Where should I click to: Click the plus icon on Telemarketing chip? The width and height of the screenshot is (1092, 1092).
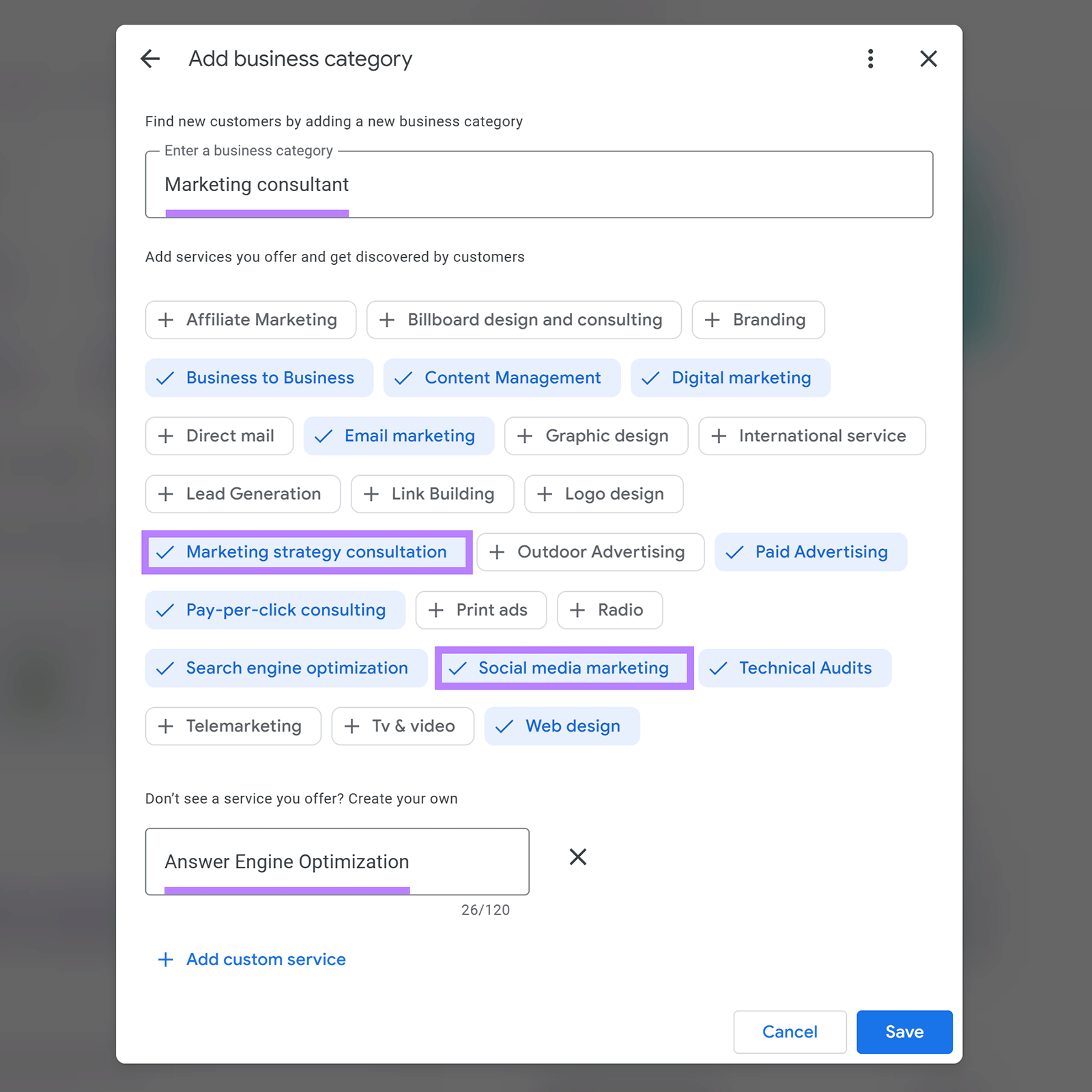(x=166, y=726)
